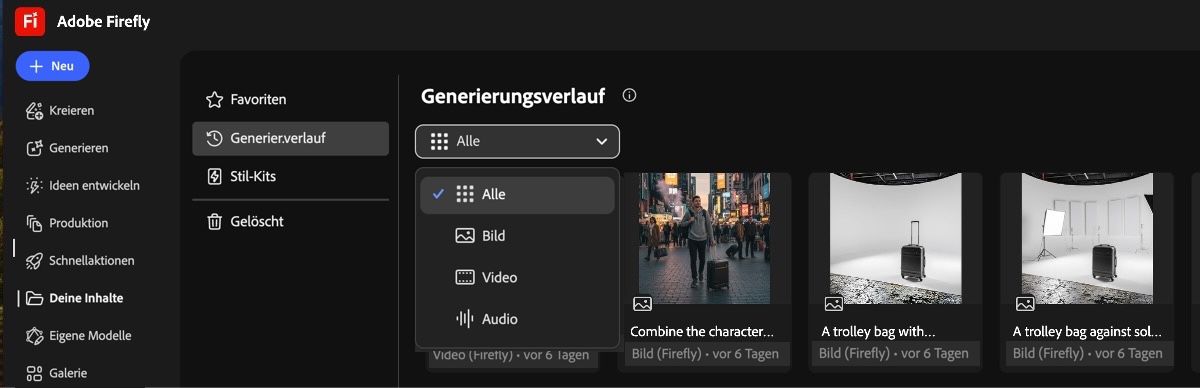Open the 'A trolley bag against sol...' thumbnail
This screenshot has width=1200, height=388.
[1087, 239]
